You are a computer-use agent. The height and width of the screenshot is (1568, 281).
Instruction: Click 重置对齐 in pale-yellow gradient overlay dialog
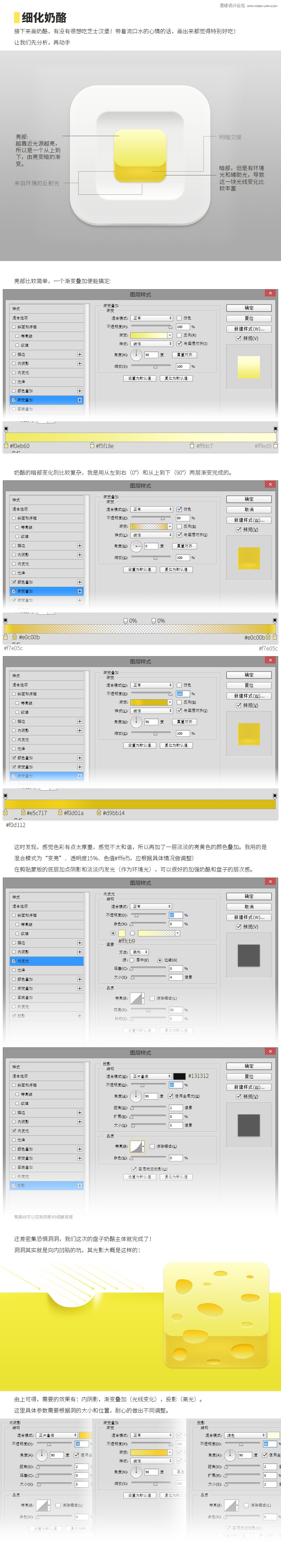pos(184,354)
